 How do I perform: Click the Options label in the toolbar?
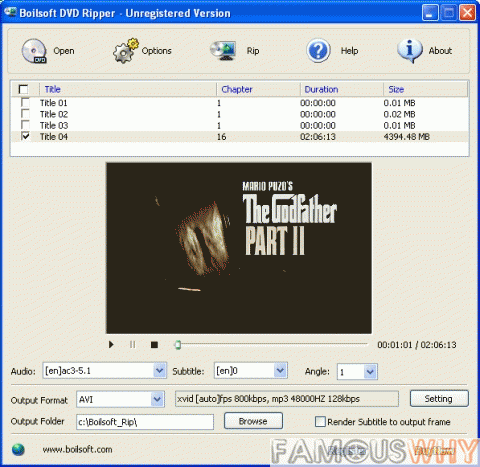[x=156, y=51]
